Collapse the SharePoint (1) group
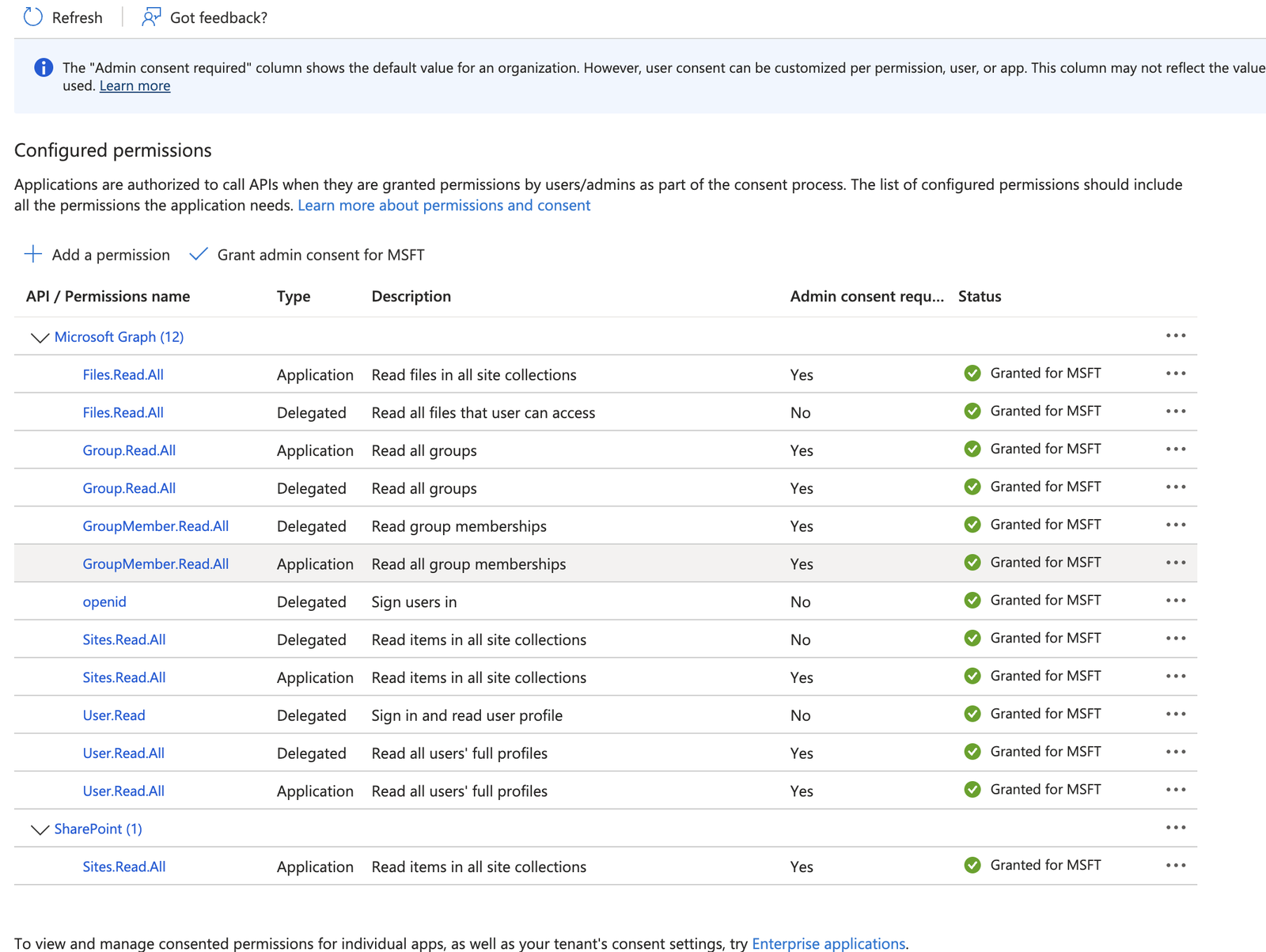 tap(40, 829)
